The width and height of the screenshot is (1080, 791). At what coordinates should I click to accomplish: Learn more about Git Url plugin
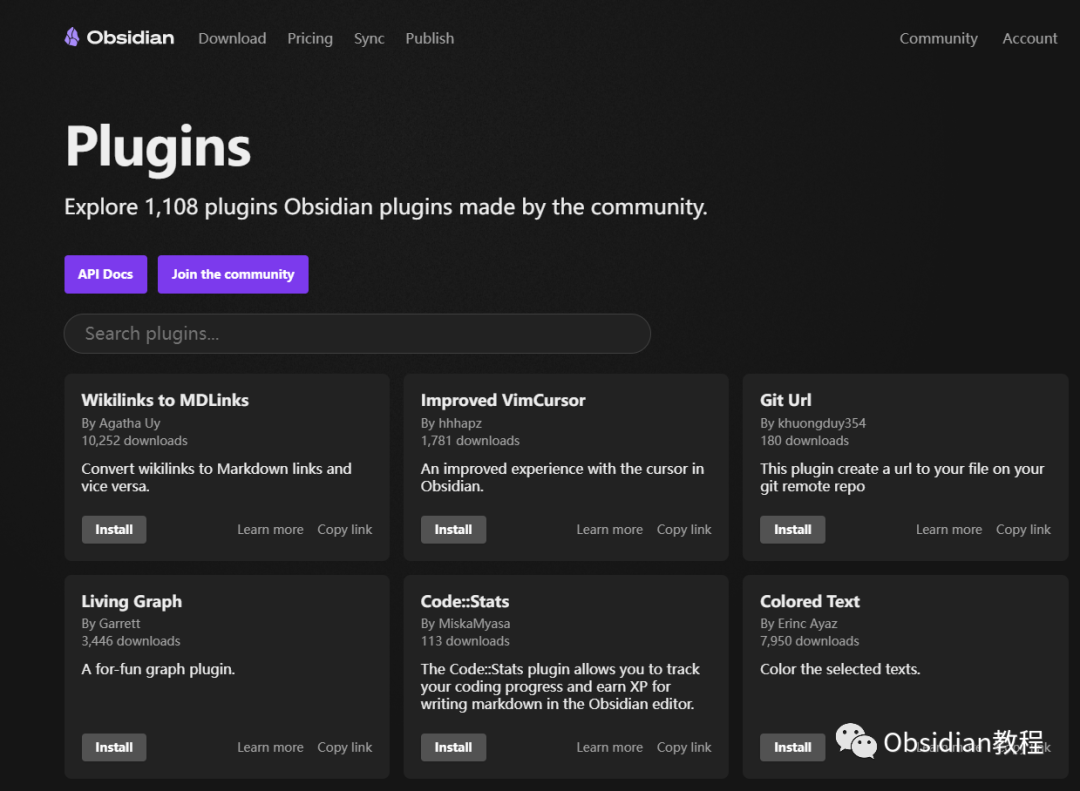coord(949,530)
